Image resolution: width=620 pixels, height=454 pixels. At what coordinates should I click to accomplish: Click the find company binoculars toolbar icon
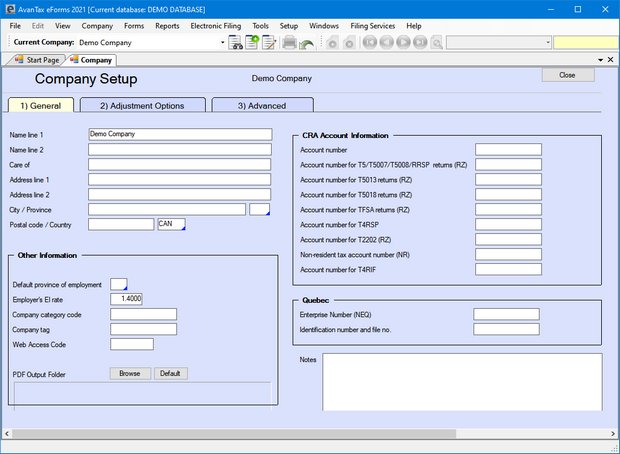pyautogui.click(x=235, y=42)
